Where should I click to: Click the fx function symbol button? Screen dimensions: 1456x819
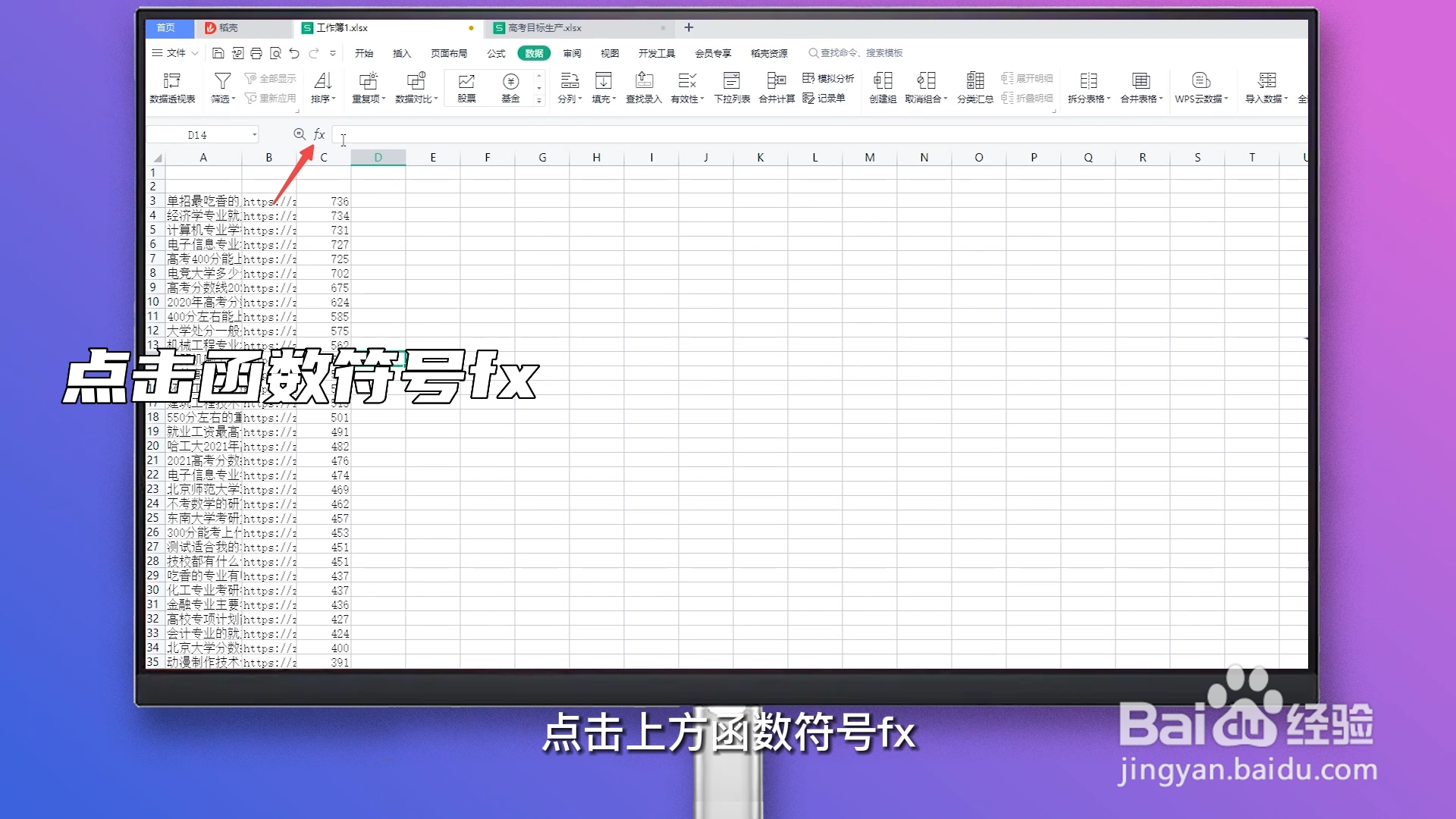(318, 134)
